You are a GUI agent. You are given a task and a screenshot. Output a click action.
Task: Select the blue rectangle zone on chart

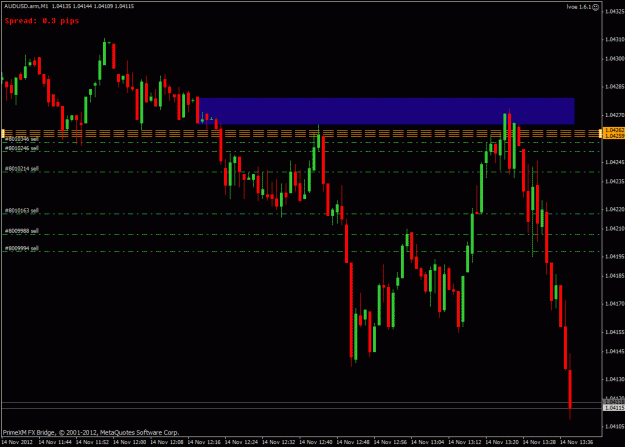[387, 111]
